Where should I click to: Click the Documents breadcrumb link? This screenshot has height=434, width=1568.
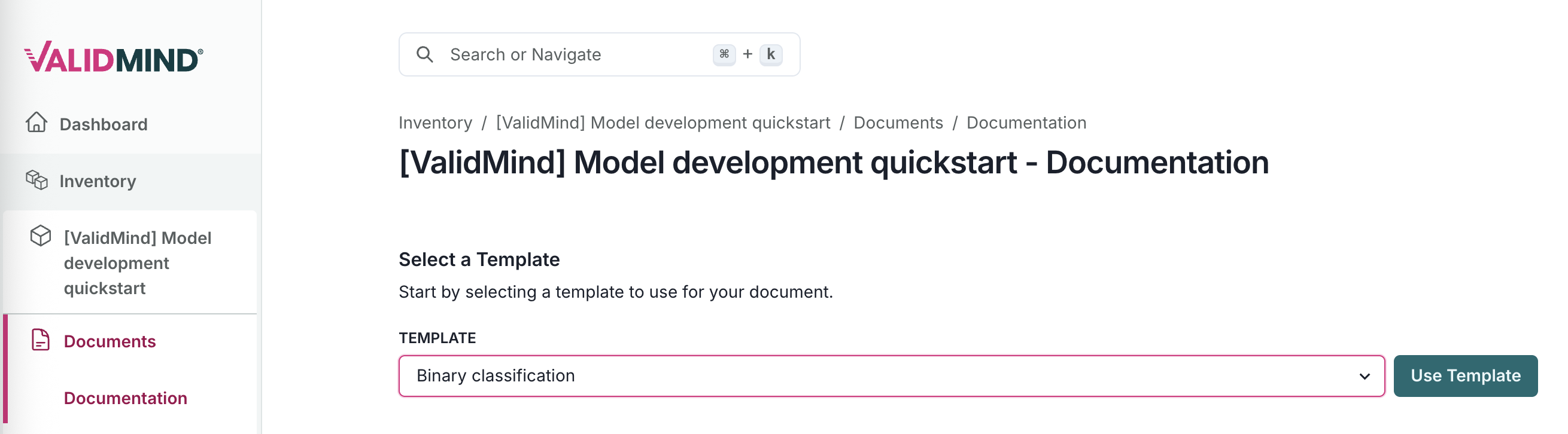[899, 122]
